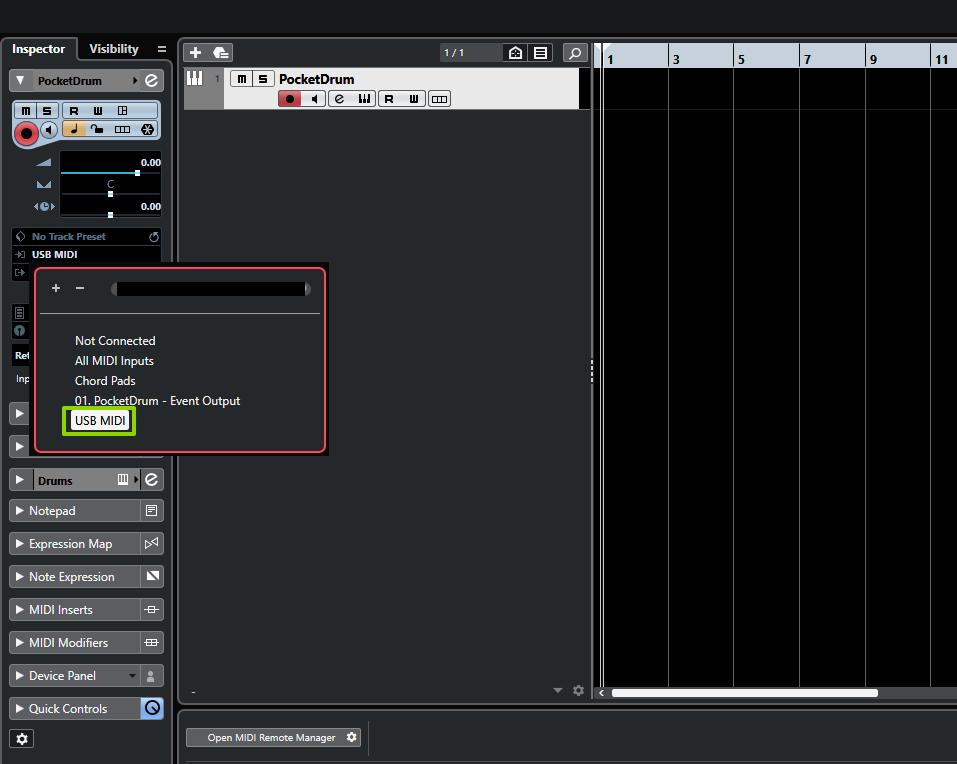This screenshot has width=957, height=764.
Task: Click the Freeze snowflake icon in Inspector
Action: pos(147,129)
